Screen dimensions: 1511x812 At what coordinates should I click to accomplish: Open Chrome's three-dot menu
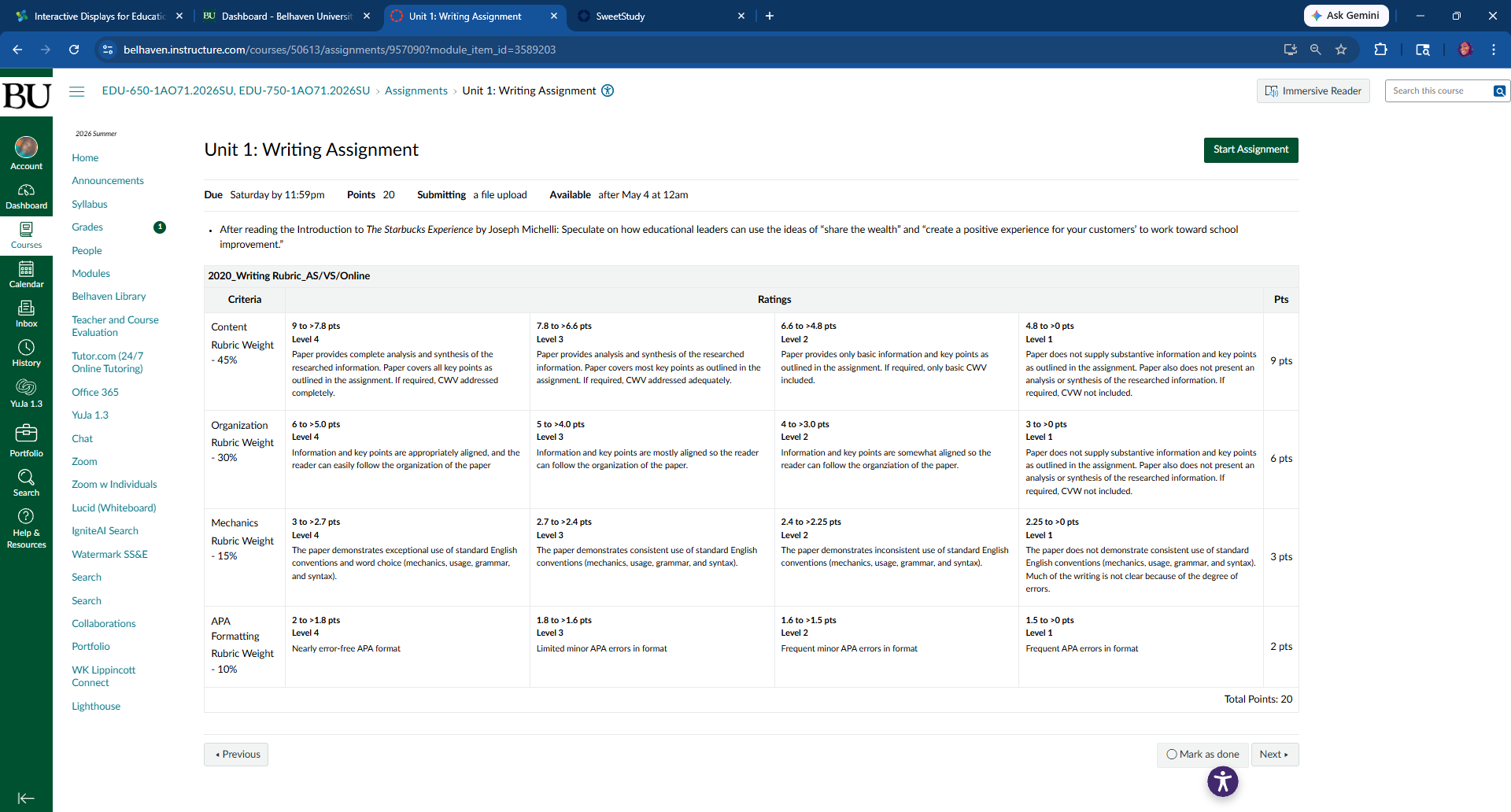[x=1493, y=50]
